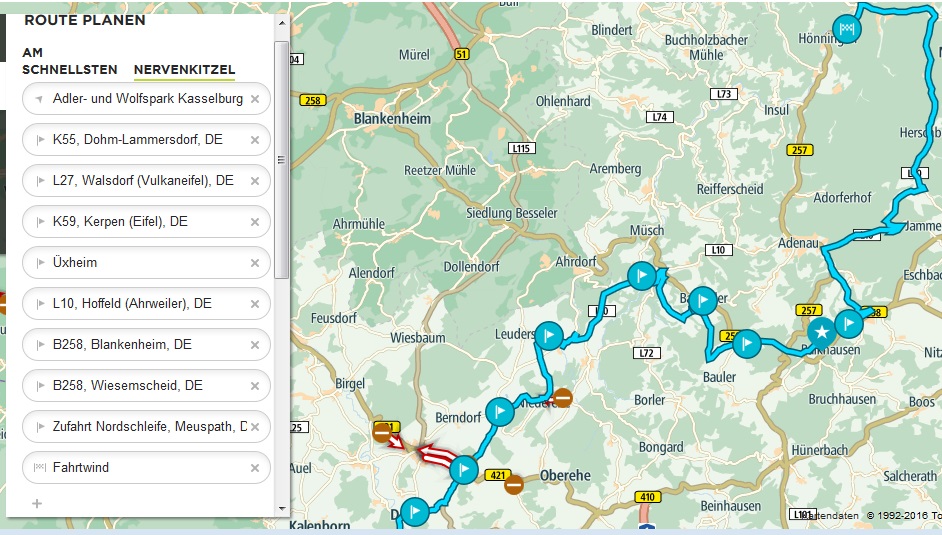Select the star marker near Barweiler
The width and height of the screenshot is (942, 535).
(821, 331)
